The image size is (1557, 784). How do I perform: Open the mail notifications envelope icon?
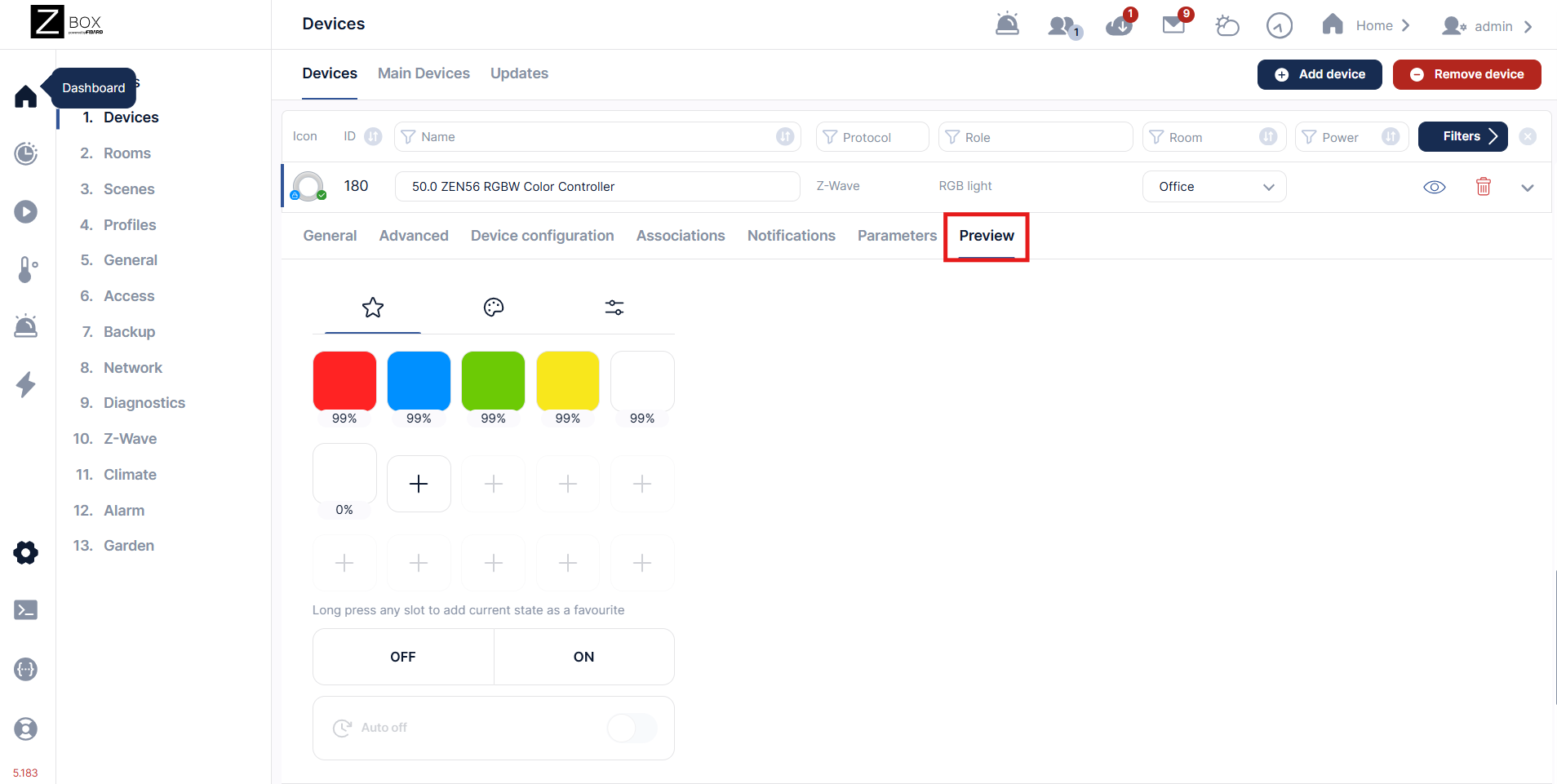tap(1174, 24)
